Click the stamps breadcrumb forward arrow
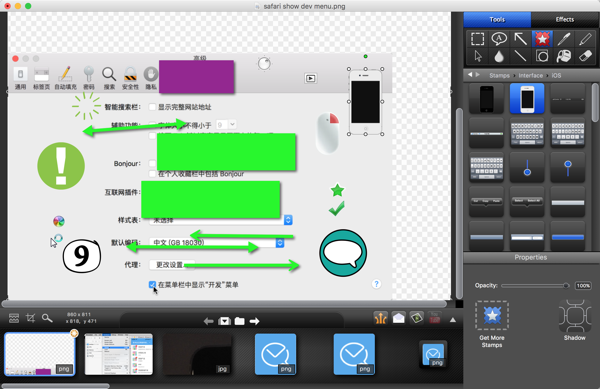The height and width of the screenshot is (389, 600). tap(478, 75)
